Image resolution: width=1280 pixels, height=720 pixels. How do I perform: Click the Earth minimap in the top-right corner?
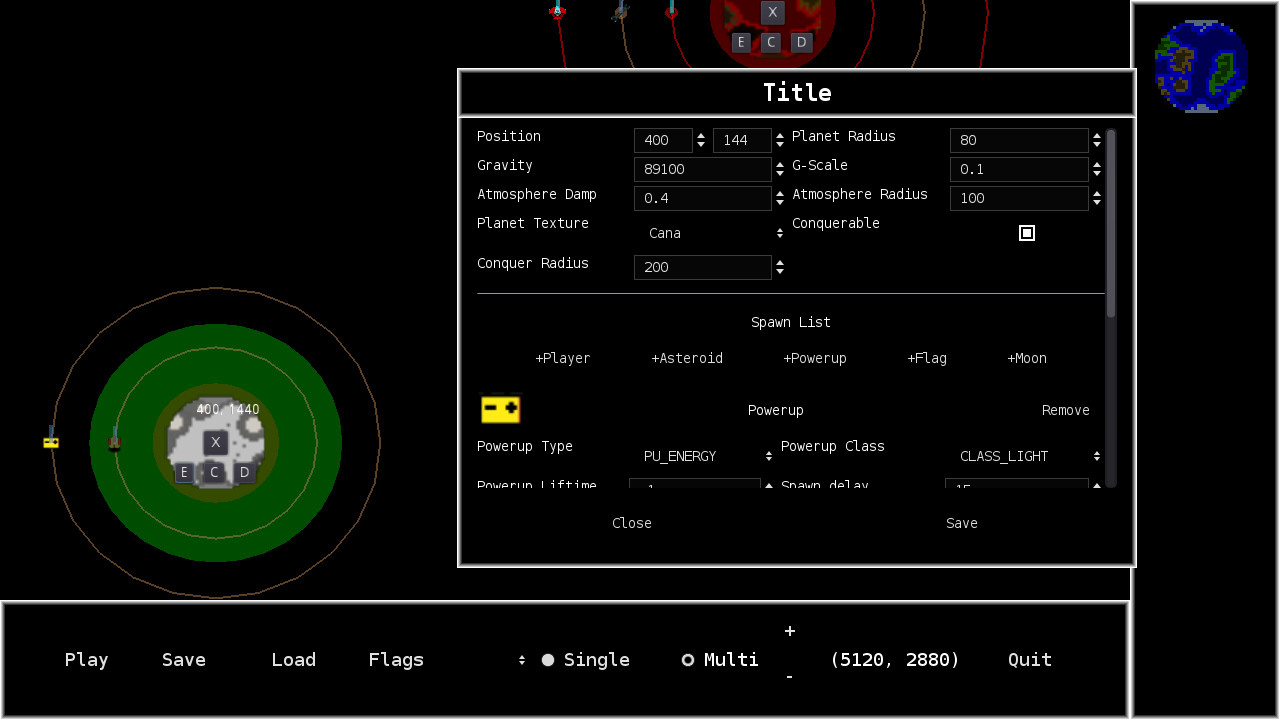click(1200, 66)
